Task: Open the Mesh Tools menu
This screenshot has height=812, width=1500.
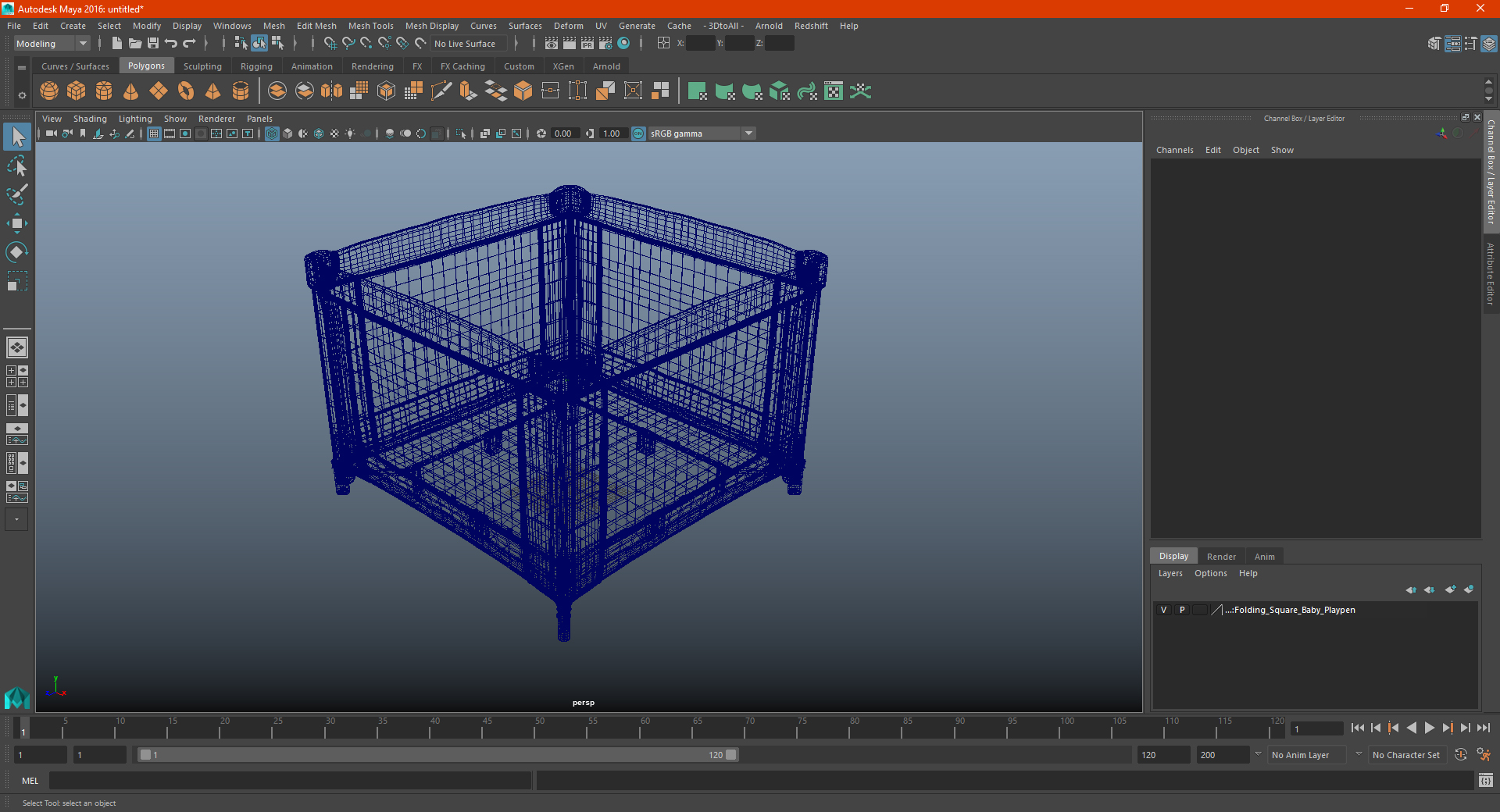Action: (x=370, y=26)
